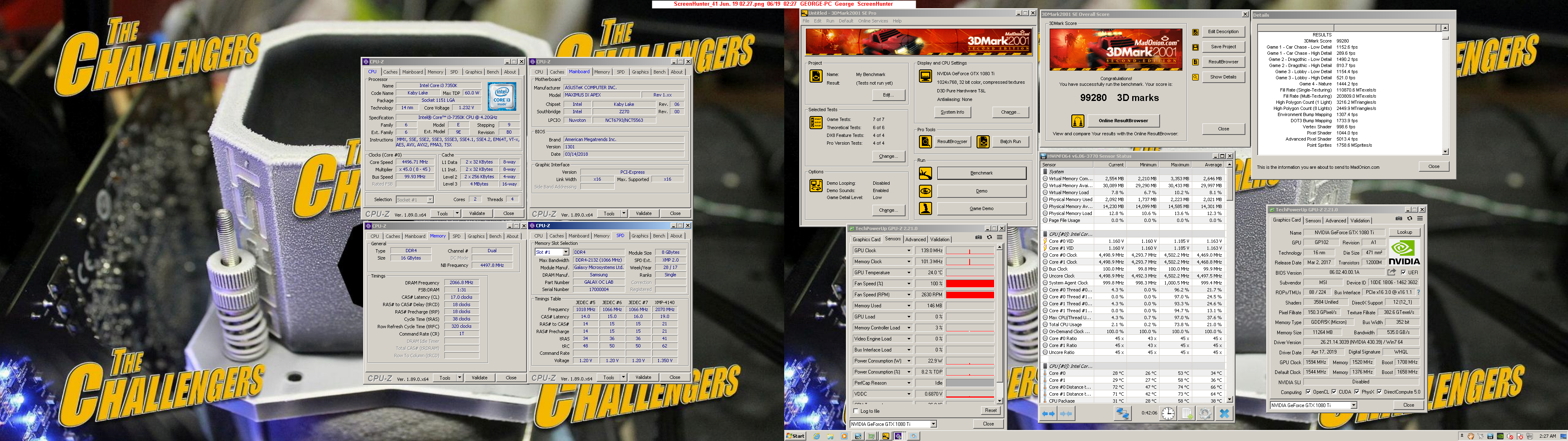1568x441 pixels.
Task: Open the Default menu in 3DMark2001
Action: point(846,21)
